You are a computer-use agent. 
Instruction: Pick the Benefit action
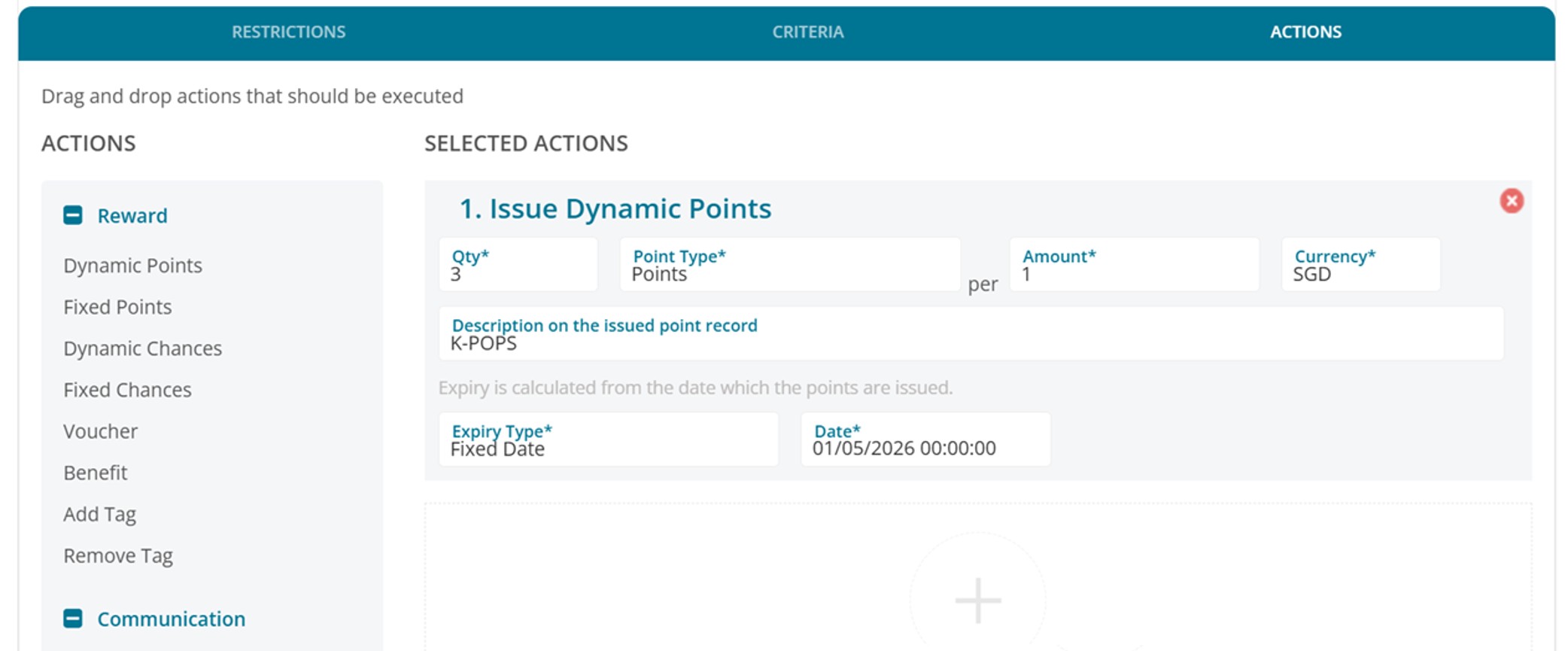click(x=95, y=473)
